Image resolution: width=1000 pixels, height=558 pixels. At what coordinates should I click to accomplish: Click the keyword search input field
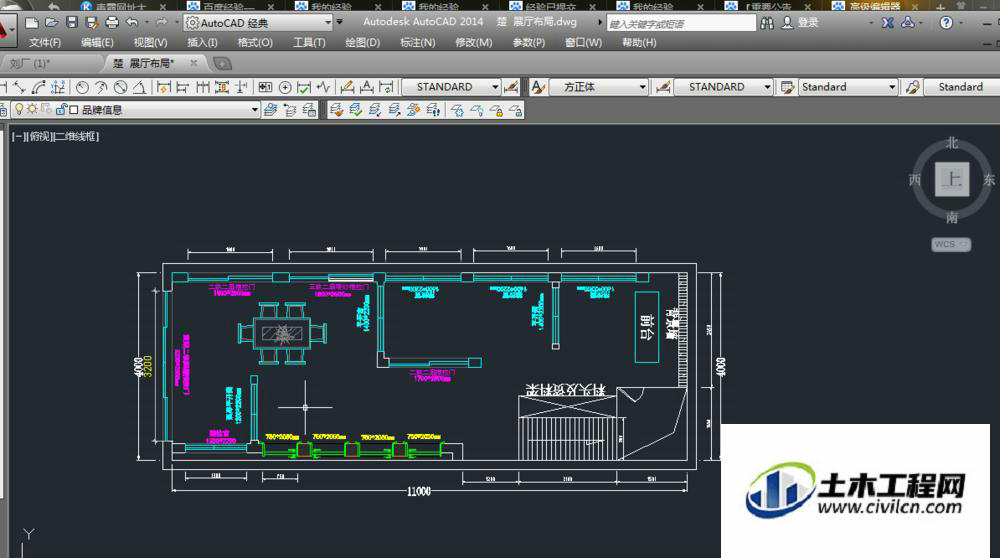coord(680,24)
